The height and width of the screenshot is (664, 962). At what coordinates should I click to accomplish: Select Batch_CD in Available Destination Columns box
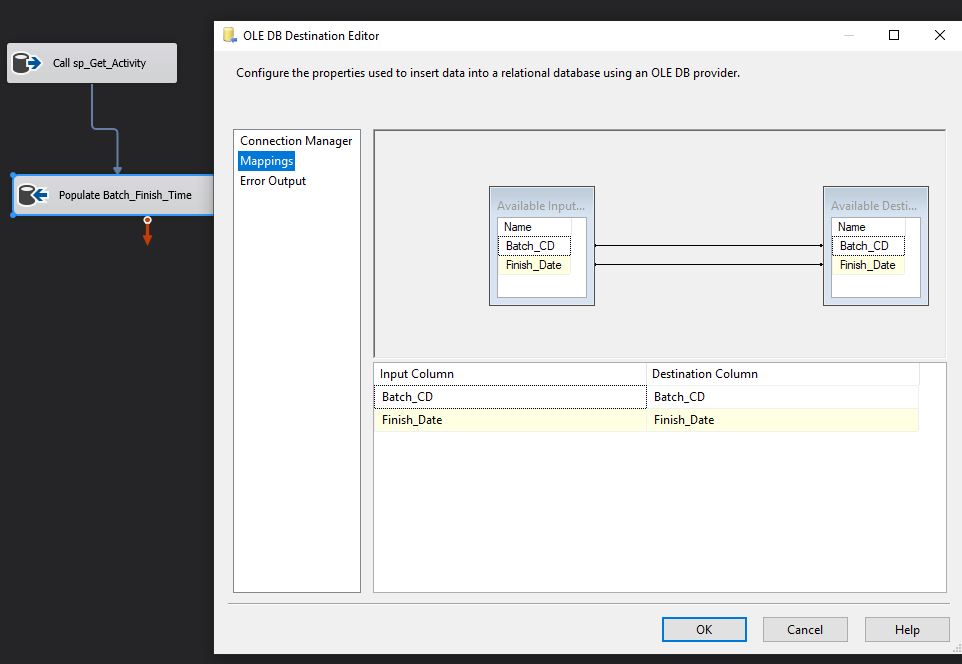(867, 246)
